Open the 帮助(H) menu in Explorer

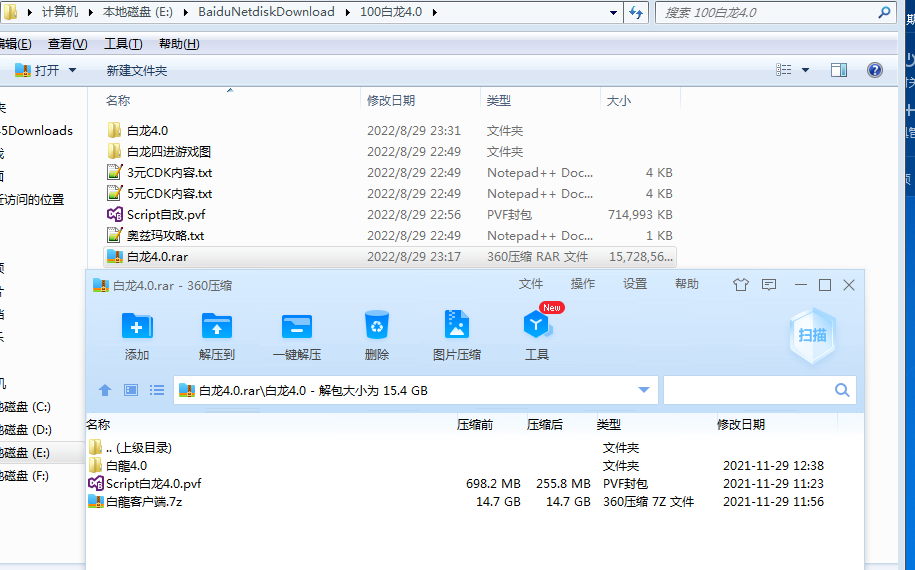[179, 44]
